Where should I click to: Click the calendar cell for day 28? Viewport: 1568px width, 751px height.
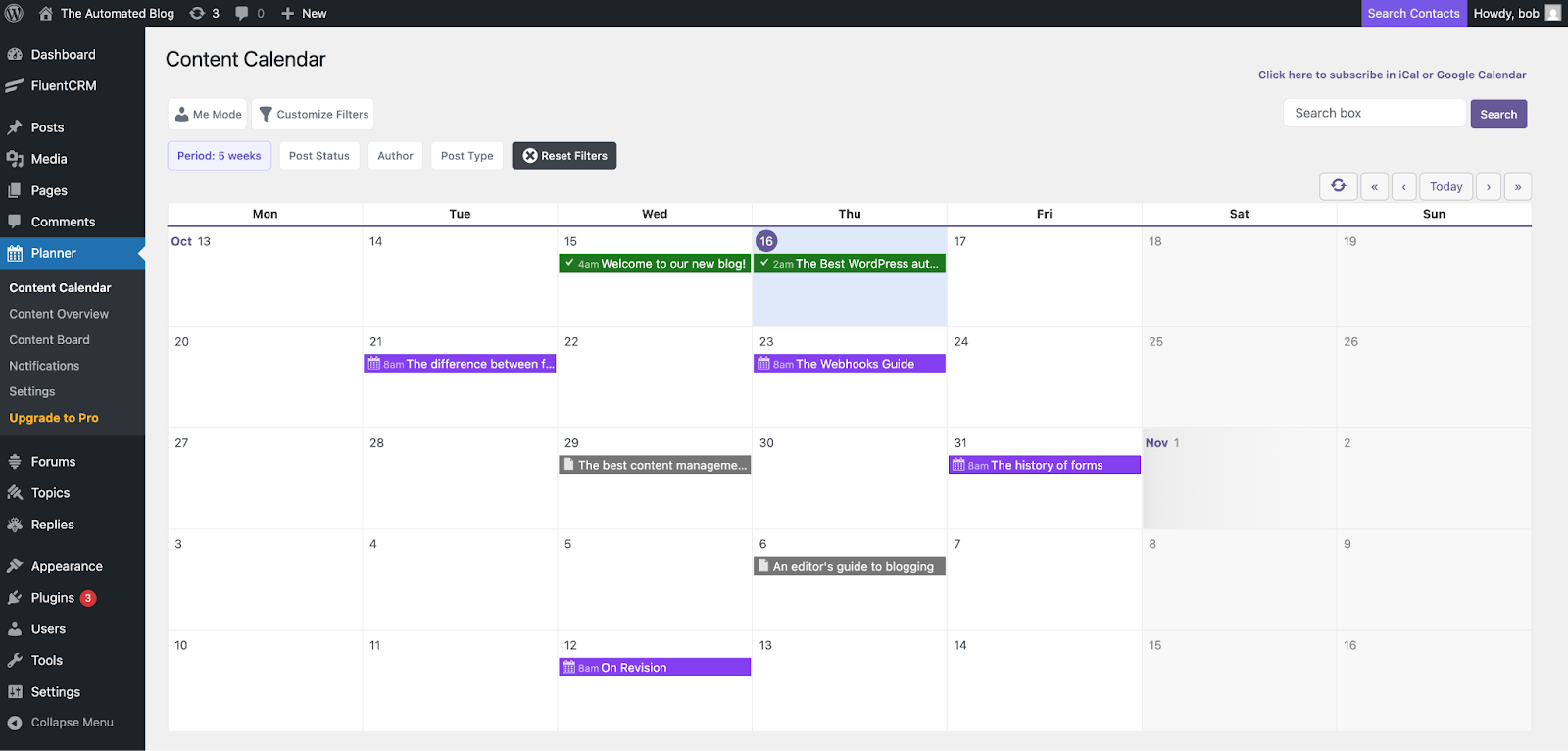coord(460,478)
